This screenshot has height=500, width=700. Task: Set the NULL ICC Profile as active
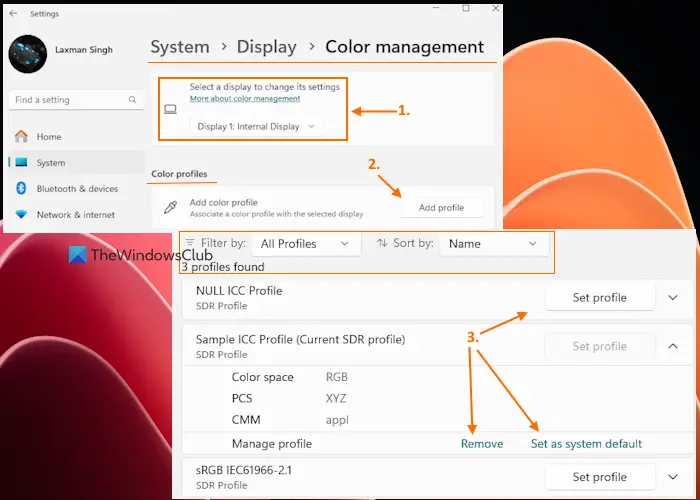(x=600, y=297)
